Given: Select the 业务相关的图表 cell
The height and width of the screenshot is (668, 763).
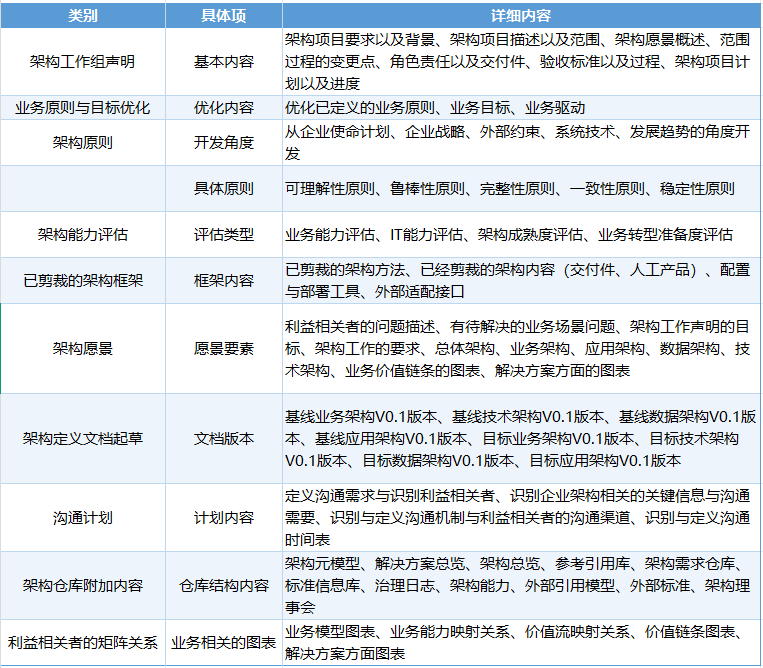Looking at the screenshot, I should point(224,642).
